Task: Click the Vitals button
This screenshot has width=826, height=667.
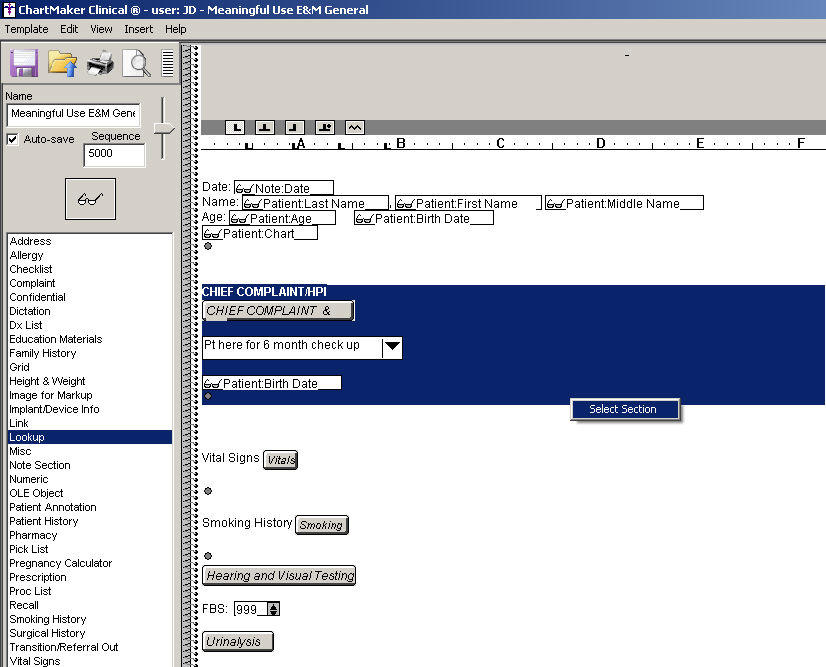Action: click(x=280, y=460)
